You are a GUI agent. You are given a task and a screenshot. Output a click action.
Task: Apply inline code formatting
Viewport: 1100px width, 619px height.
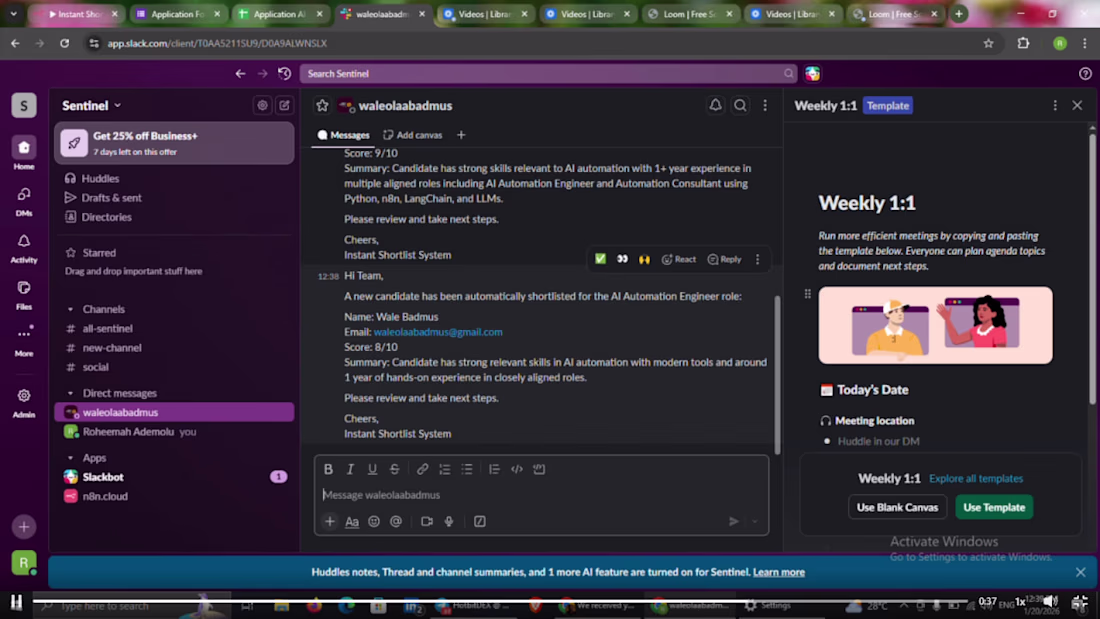click(517, 469)
